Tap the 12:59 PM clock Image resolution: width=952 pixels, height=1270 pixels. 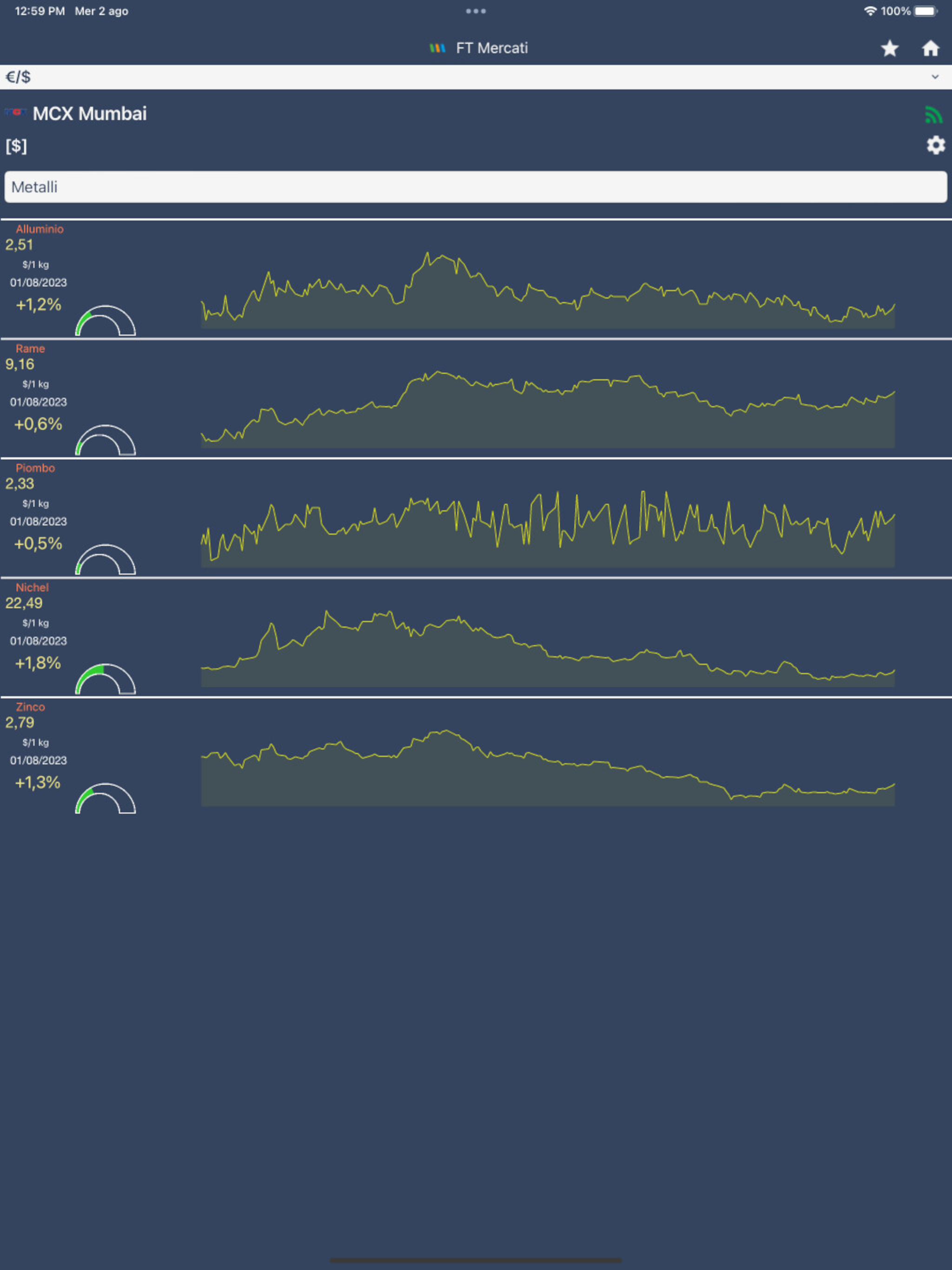pos(40,11)
